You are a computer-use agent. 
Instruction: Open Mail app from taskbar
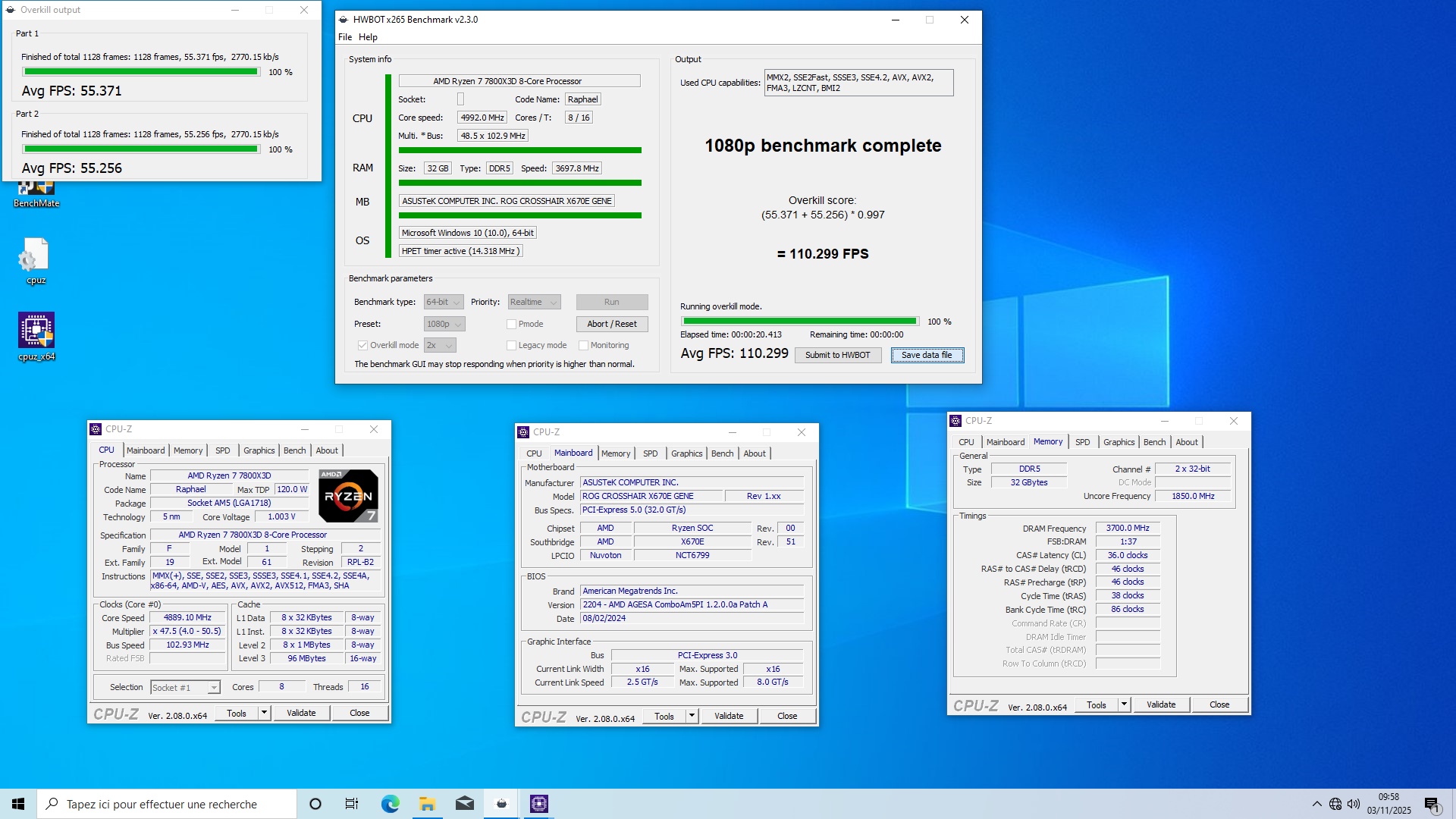click(464, 804)
